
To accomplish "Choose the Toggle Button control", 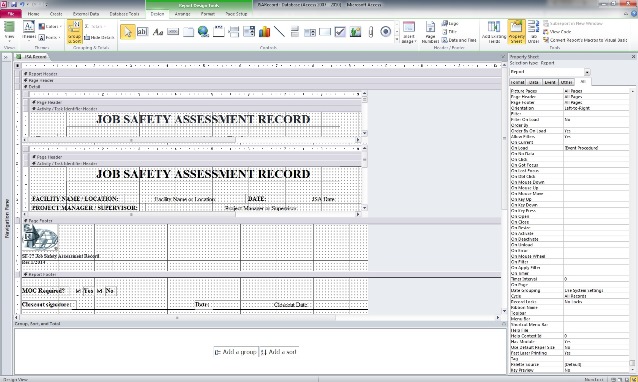I will point(295,31).
